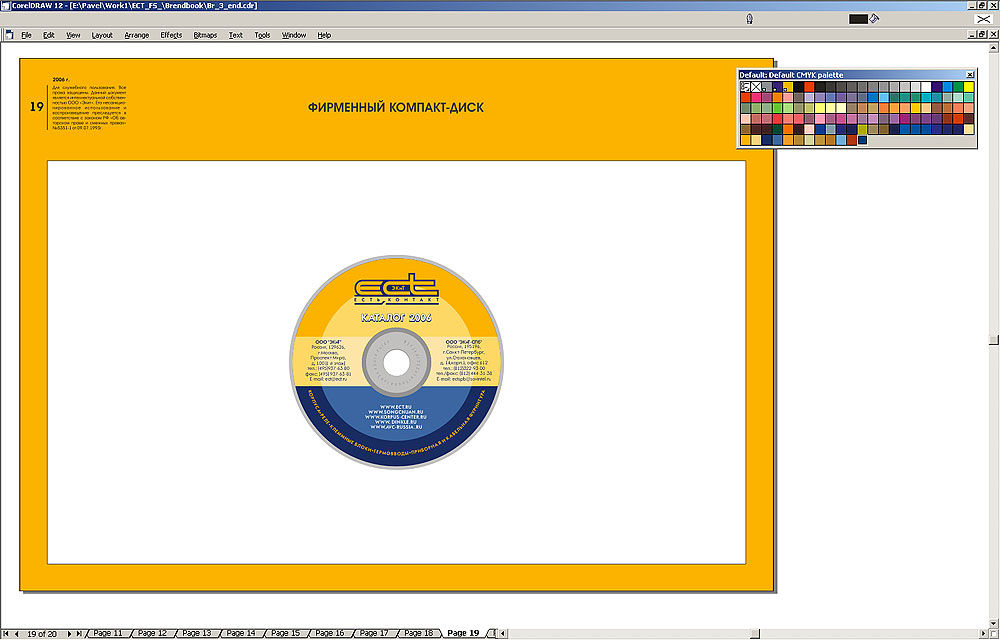Open the Edit menu

coord(48,35)
